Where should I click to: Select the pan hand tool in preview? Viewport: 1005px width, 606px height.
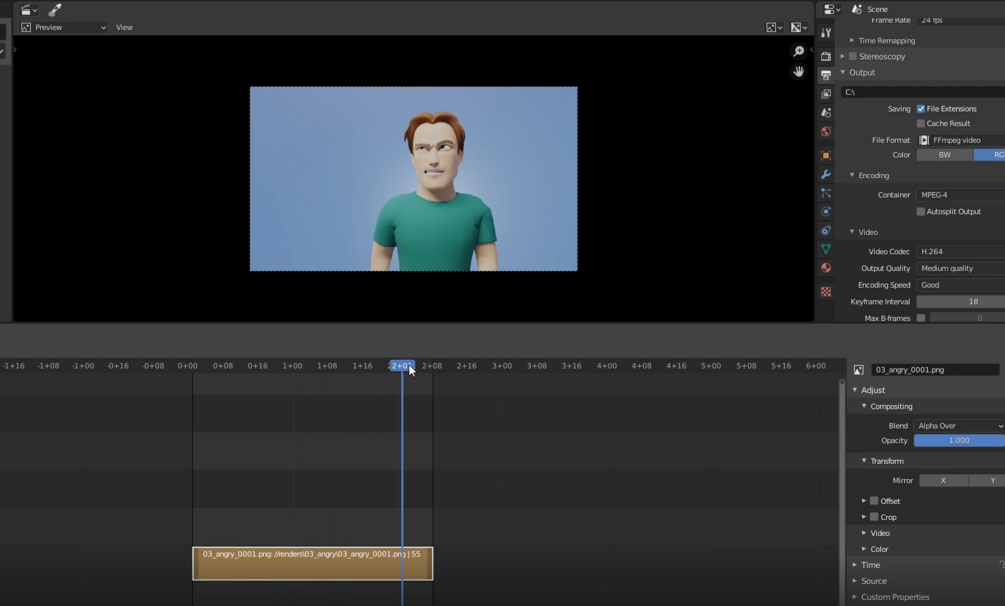(x=798, y=72)
